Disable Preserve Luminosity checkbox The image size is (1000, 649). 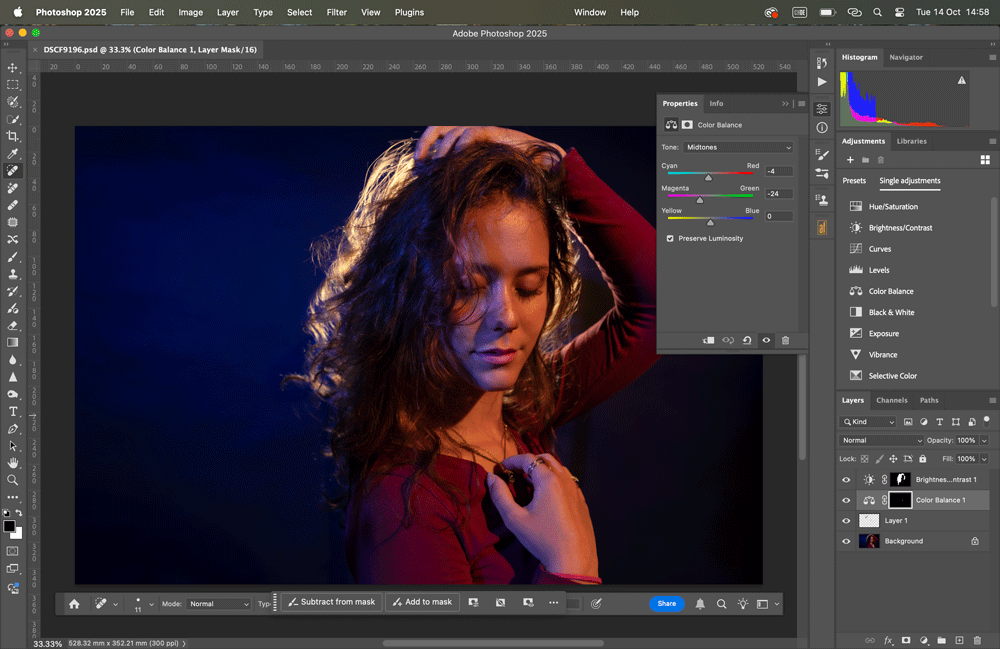670,238
